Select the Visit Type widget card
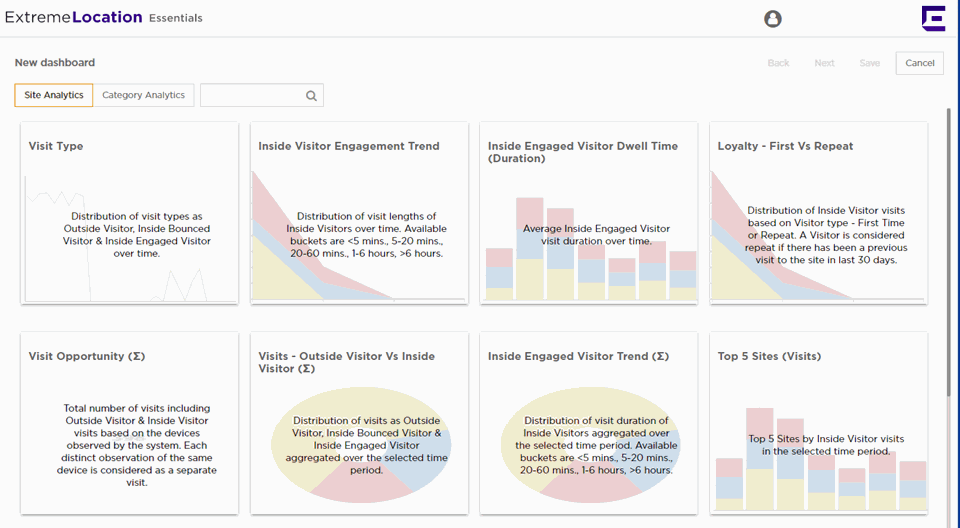This screenshot has height=528, width=960. [x=130, y=213]
